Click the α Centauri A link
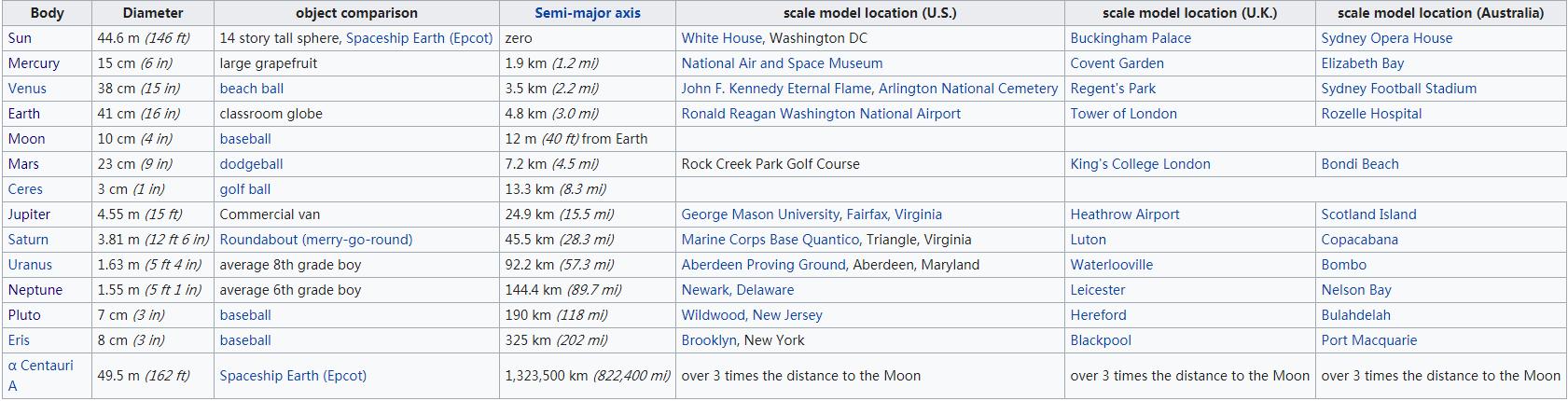This screenshot has height=401, width=1568. pyautogui.click(x=40, y=366)
